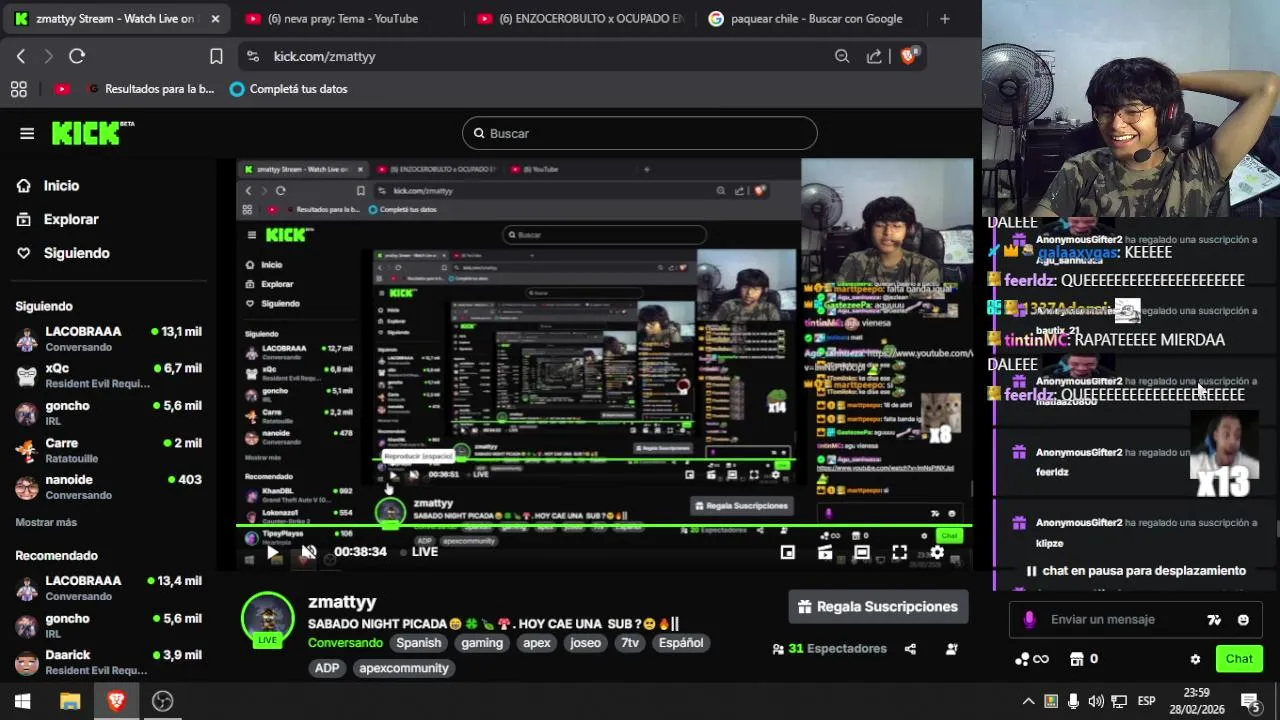Open the Conversando category link
The width and height of the screenshot is (1280, 720).
pyautogui.click(x=345, y=643)
